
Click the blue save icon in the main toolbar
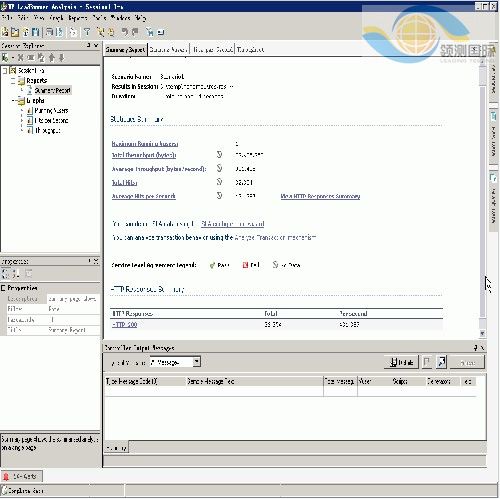(x=36, y=32)
